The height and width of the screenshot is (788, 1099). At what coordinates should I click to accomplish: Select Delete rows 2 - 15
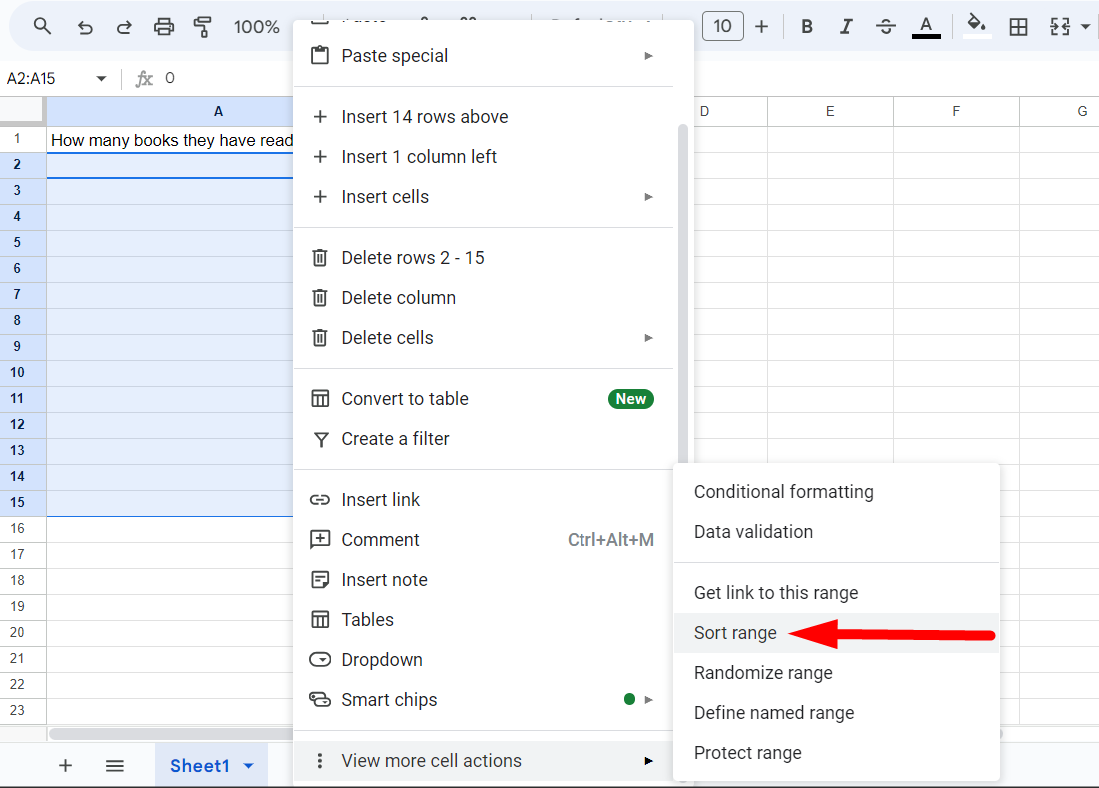[x=412, y=258]
